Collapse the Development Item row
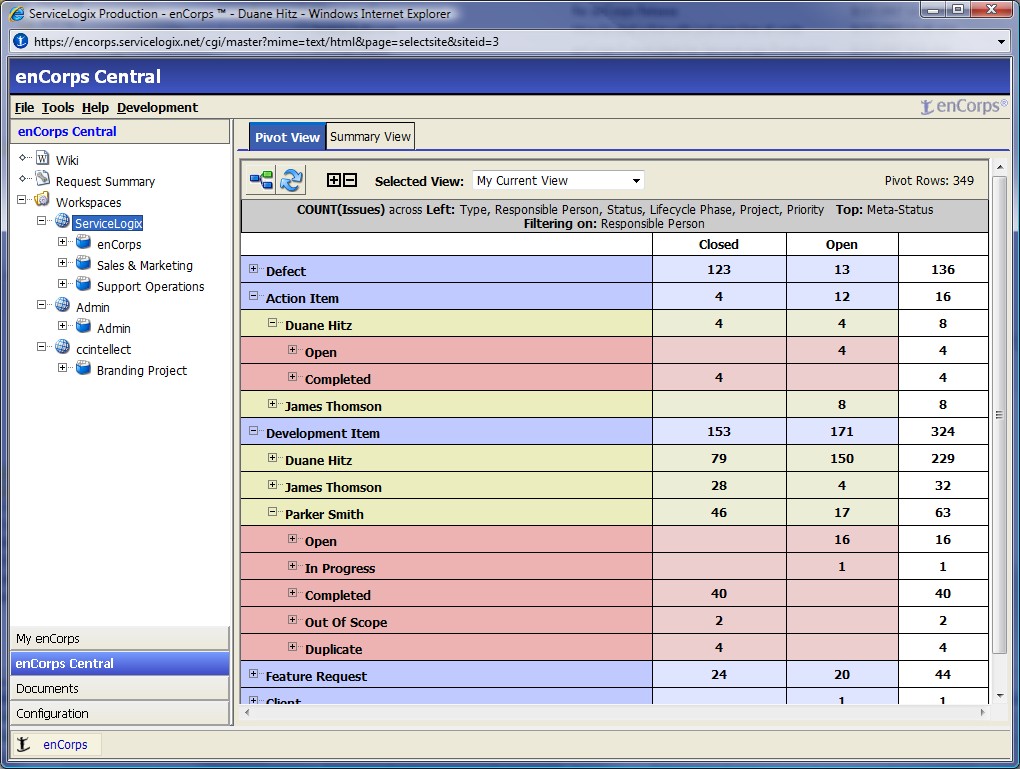 [254, 430]
